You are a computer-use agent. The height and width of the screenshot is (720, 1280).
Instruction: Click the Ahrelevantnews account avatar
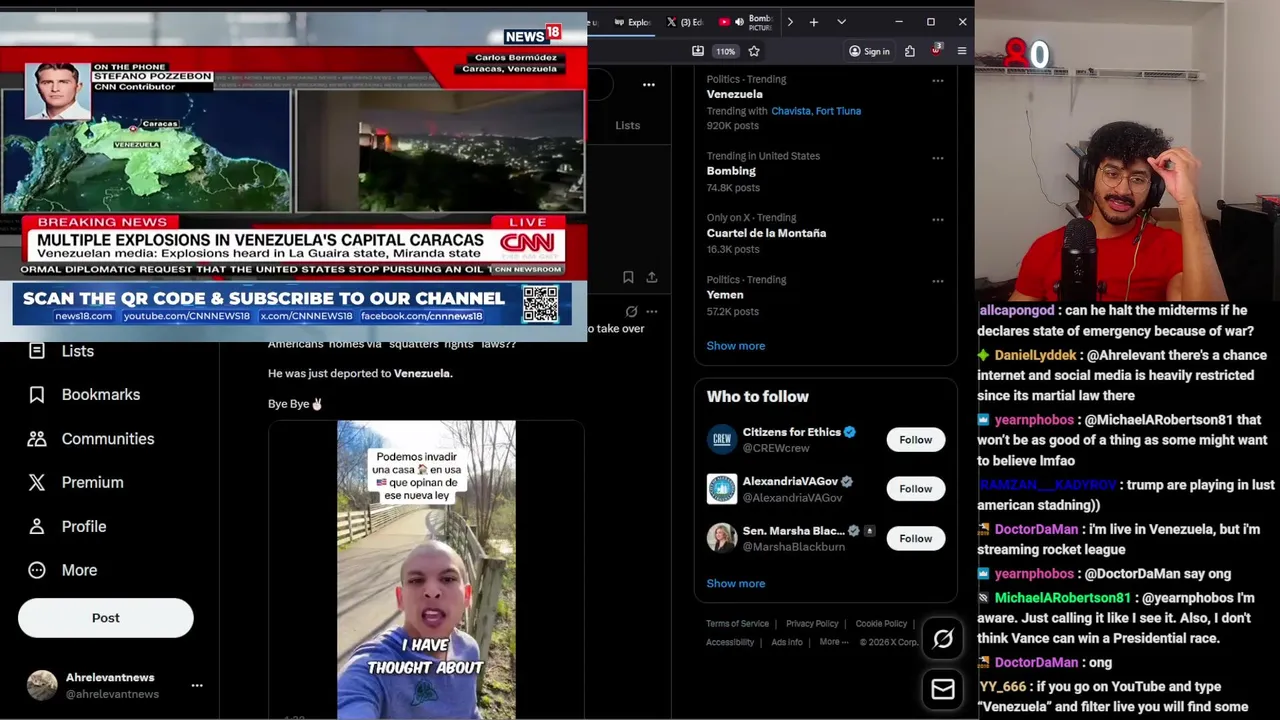click(x=42, y=686)
